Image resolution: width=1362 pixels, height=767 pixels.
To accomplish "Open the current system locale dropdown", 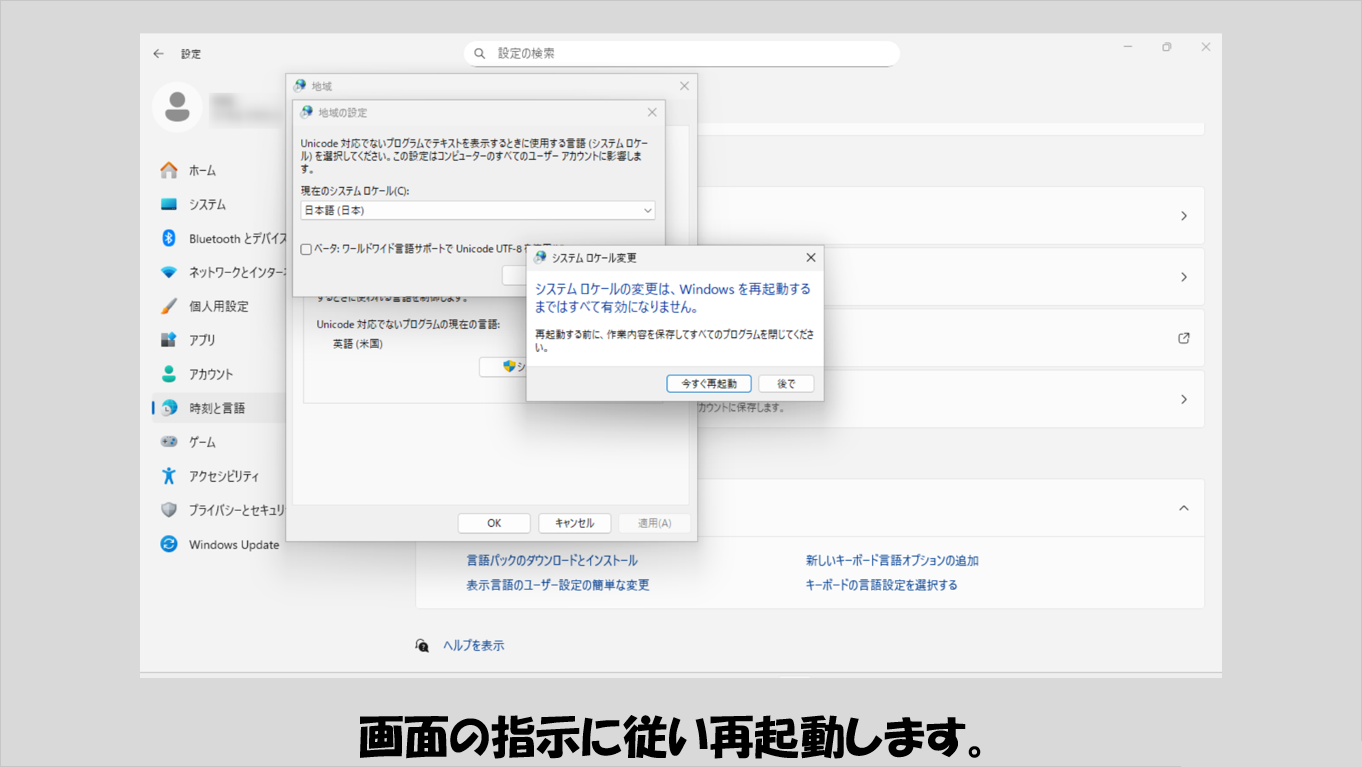I will coord(478,211).
